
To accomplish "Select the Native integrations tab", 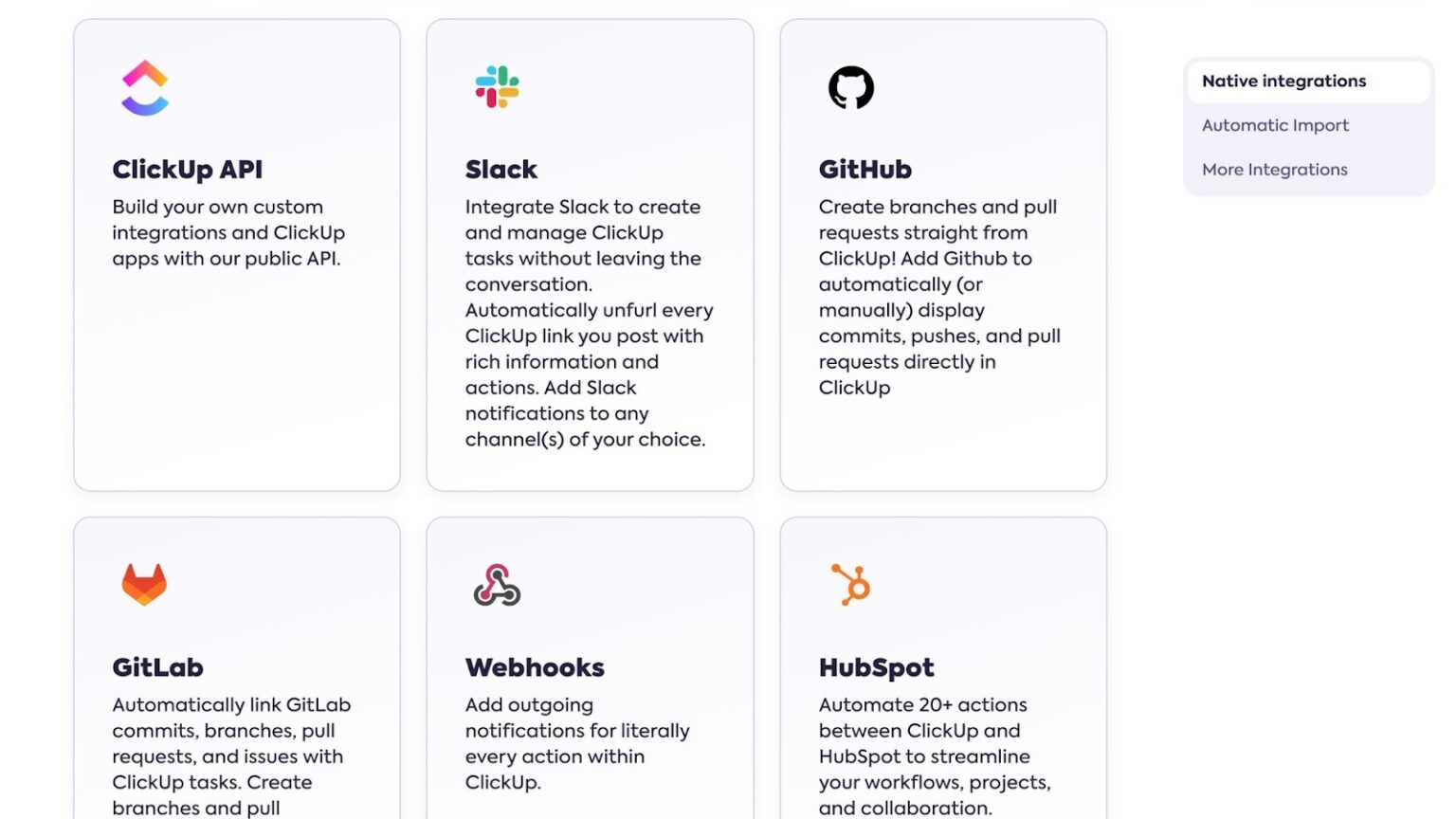I will coord(1283,81).
